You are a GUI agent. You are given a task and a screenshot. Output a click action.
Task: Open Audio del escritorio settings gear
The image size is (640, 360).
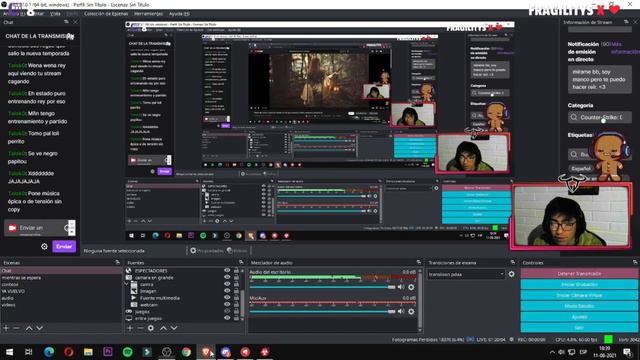point(411,287)
